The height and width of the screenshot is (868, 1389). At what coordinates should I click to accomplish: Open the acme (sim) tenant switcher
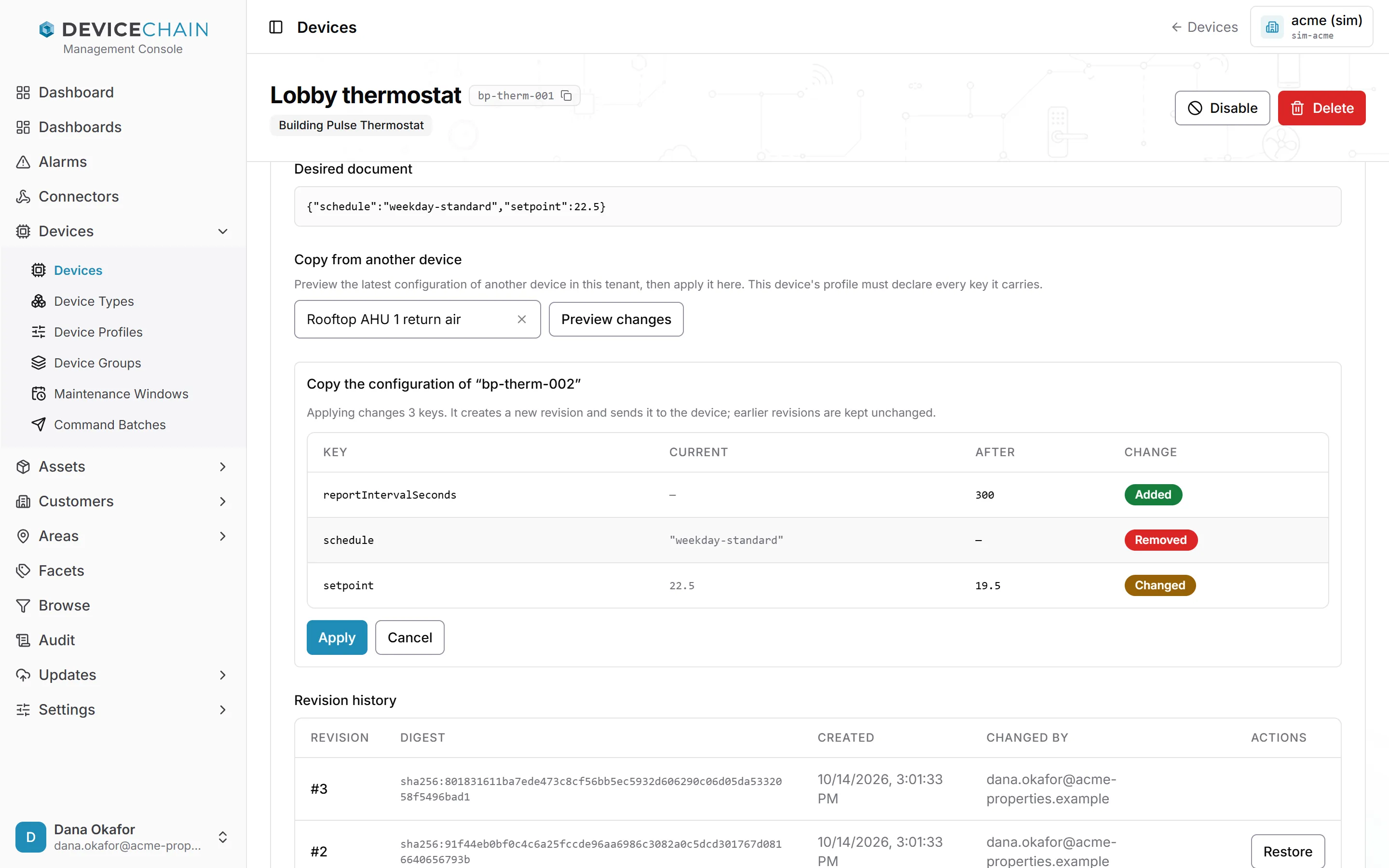click(x=1311, y=27)
